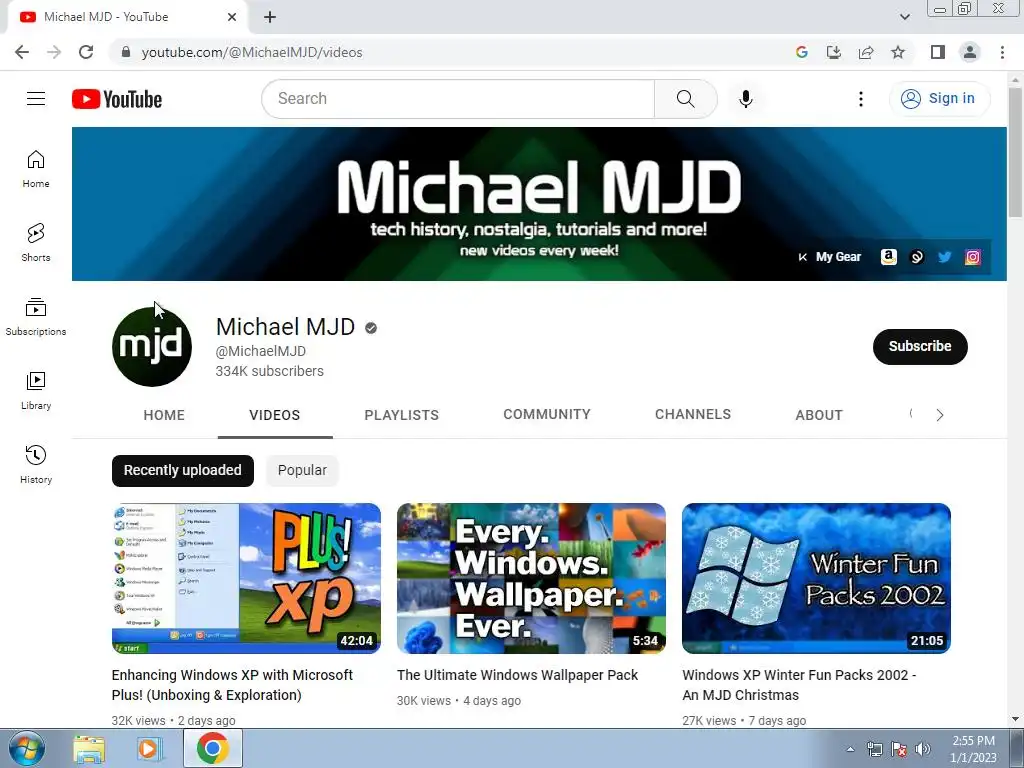Open History in the sidebar
Viewport: 1024px width, 768px height.
click(x=36, y=464)
